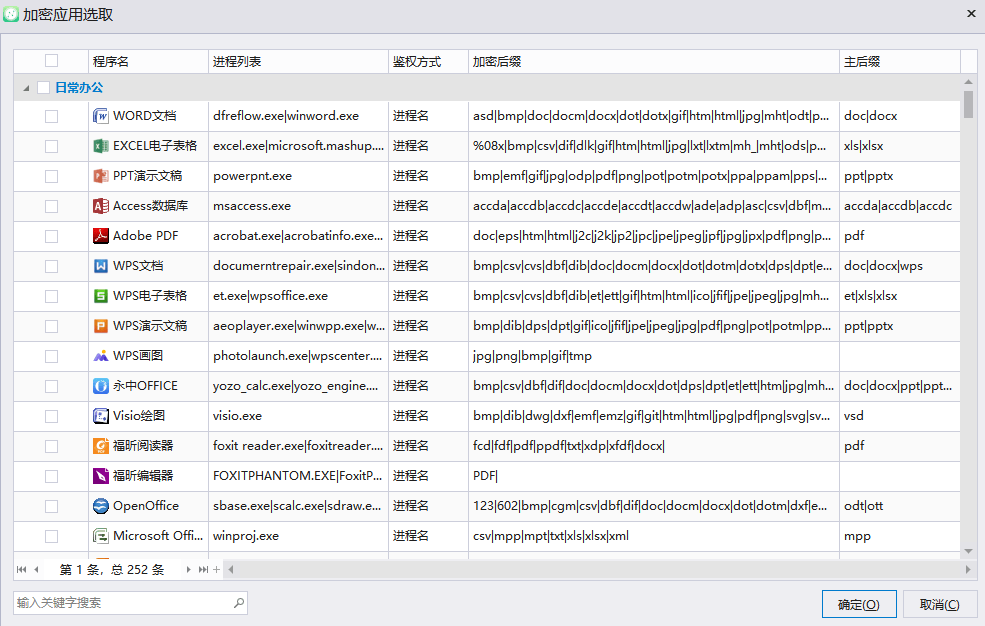Check the 福昕阅读器 row checkbox

(52, 446)
